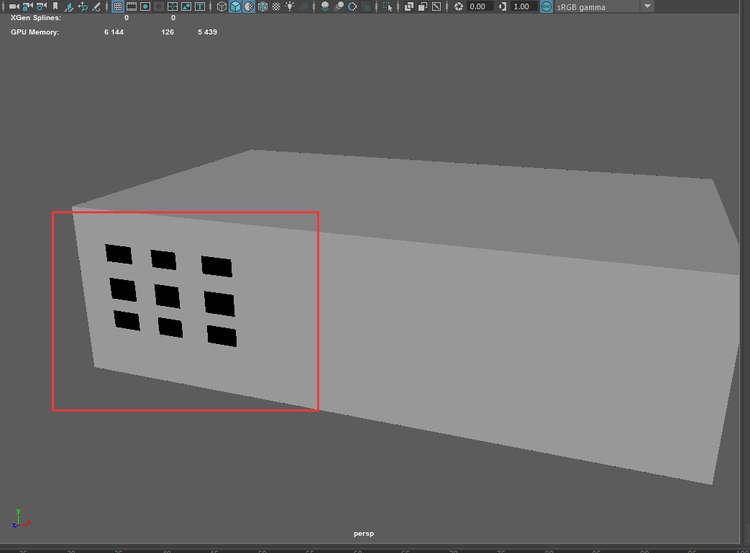The height and width of the screenshot is (553, 750).
Task: Toggle the View Transform color management button
Action: [546, 6]
